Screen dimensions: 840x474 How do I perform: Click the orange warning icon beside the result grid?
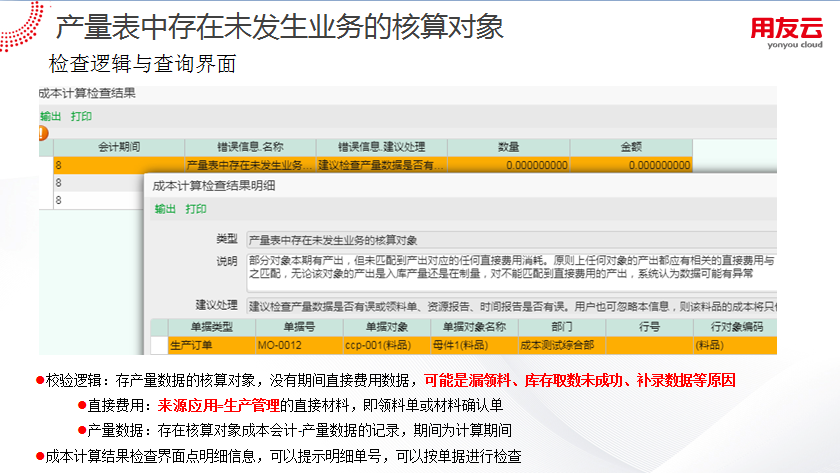(x=43, y=133)
